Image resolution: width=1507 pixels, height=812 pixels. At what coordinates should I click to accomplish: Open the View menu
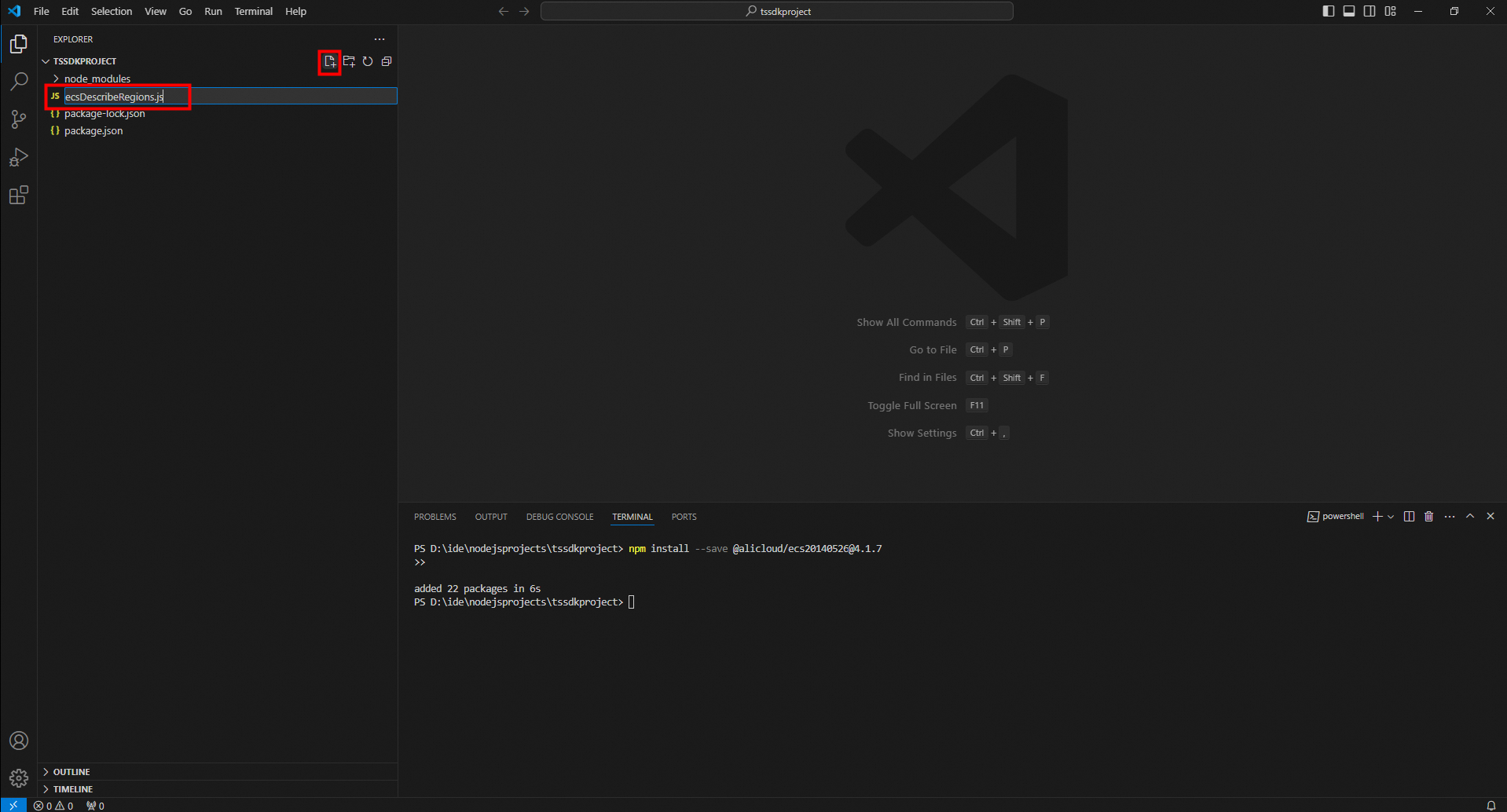point(156,11)
